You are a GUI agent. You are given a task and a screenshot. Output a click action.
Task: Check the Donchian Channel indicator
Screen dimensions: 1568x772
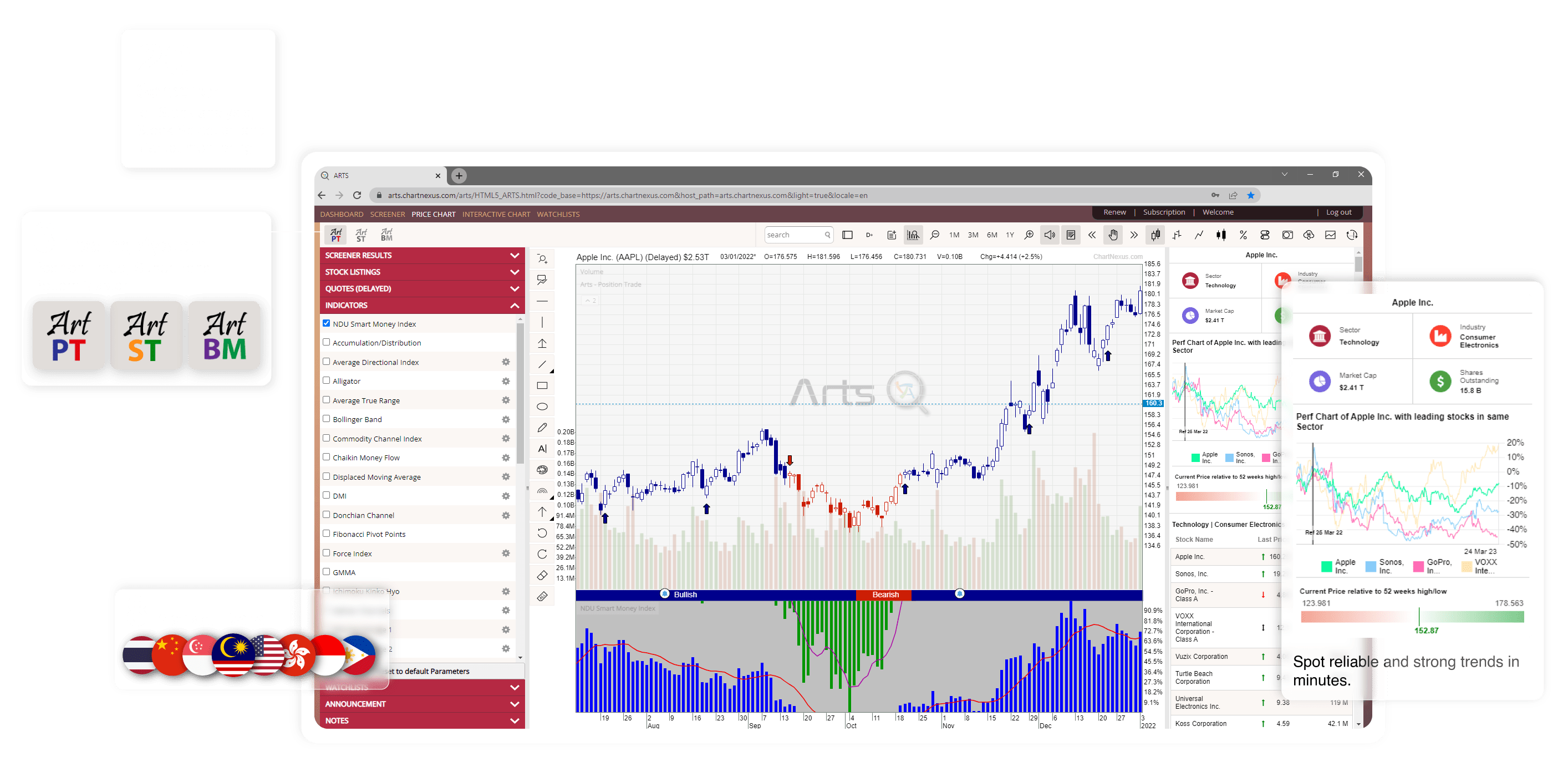(x=326, y=515)
